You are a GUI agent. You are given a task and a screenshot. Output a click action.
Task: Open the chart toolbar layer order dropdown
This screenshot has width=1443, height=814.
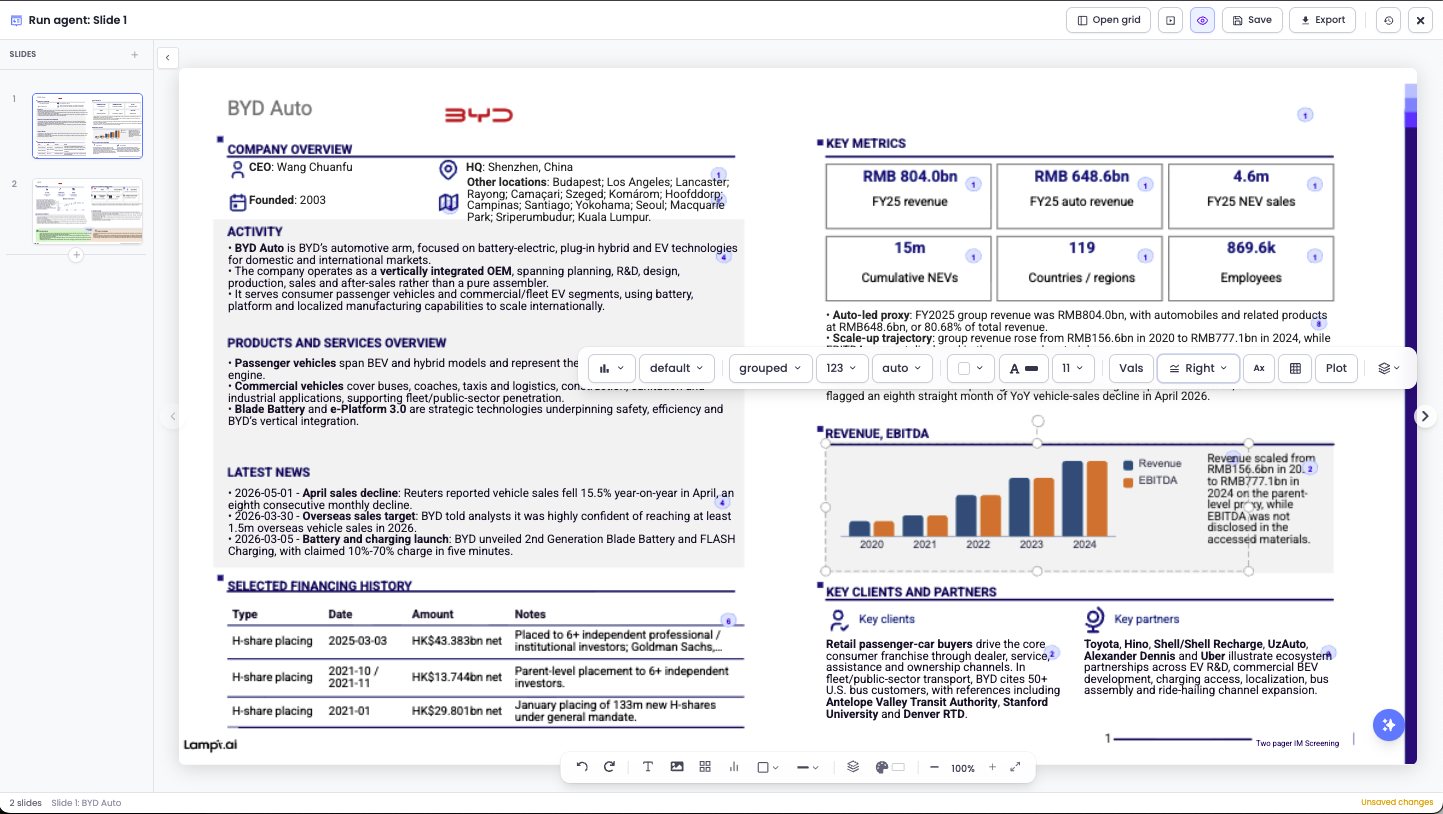pyautogui.click(x=1389, y=368)
